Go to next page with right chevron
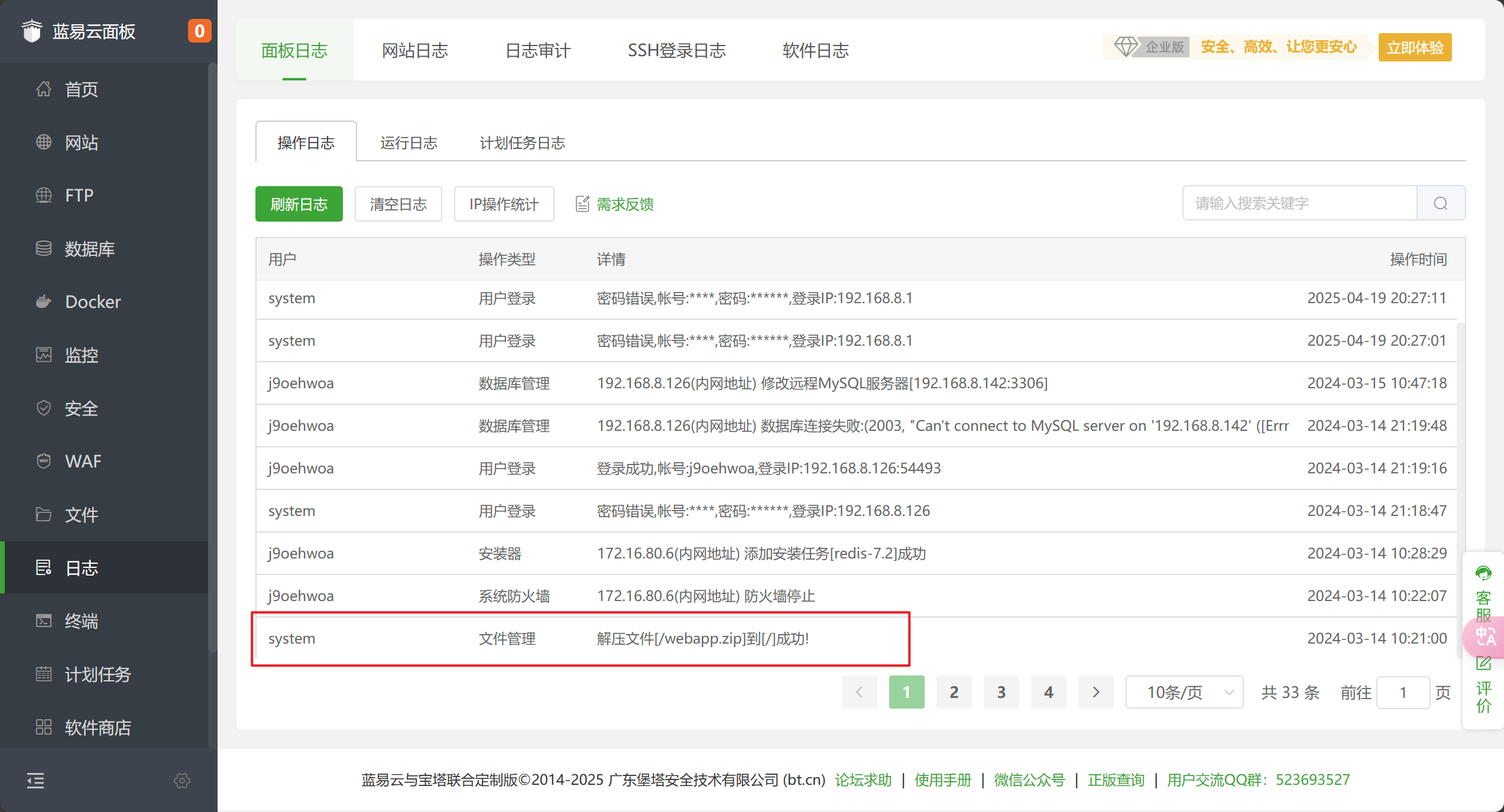 [x=1095, y=692]
